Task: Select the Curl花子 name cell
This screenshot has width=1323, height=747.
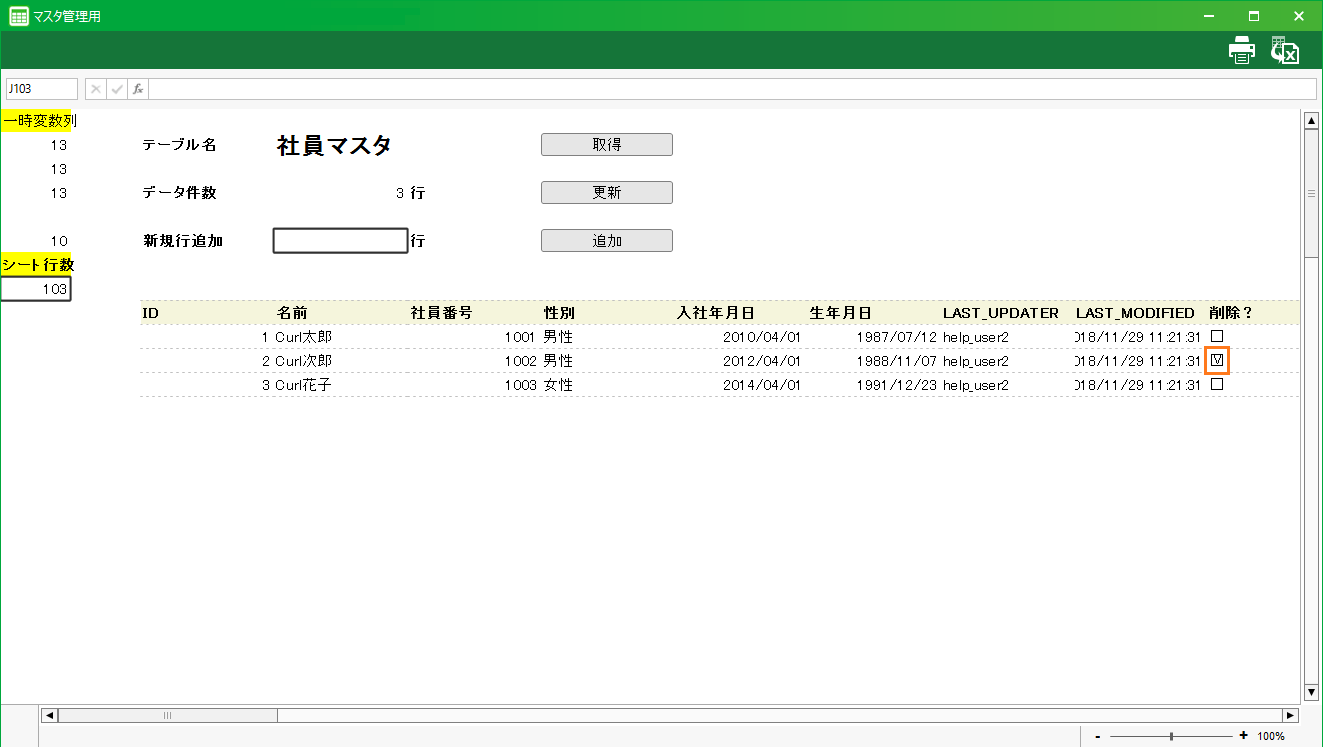Action: pos(303,385)
